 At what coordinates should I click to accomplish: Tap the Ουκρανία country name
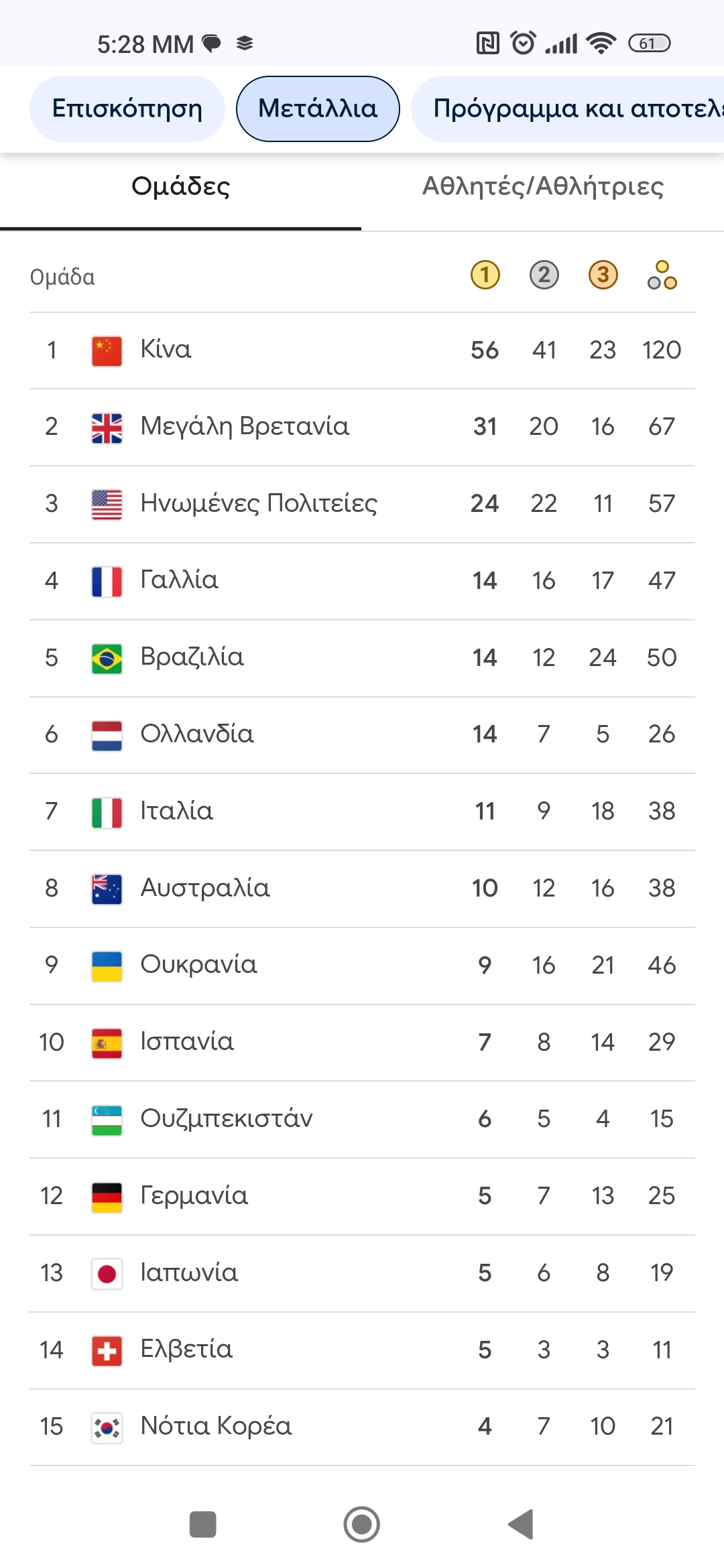coord(198,965)
